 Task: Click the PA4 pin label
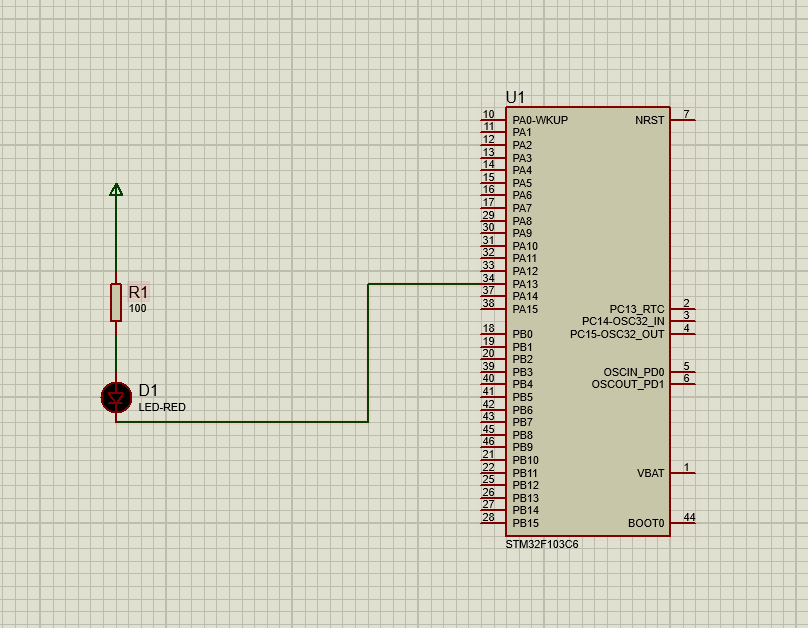click(522, 170)
